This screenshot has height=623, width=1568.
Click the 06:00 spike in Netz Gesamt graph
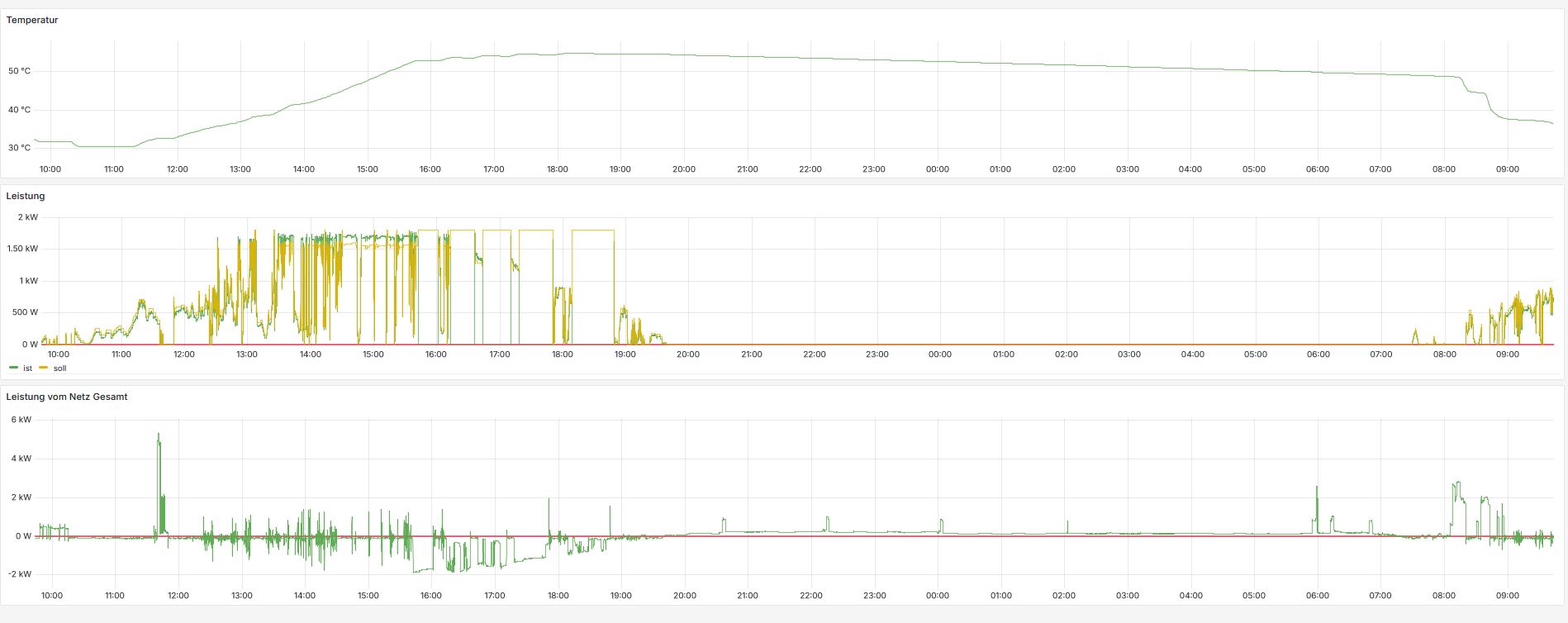pos(1317,508)
